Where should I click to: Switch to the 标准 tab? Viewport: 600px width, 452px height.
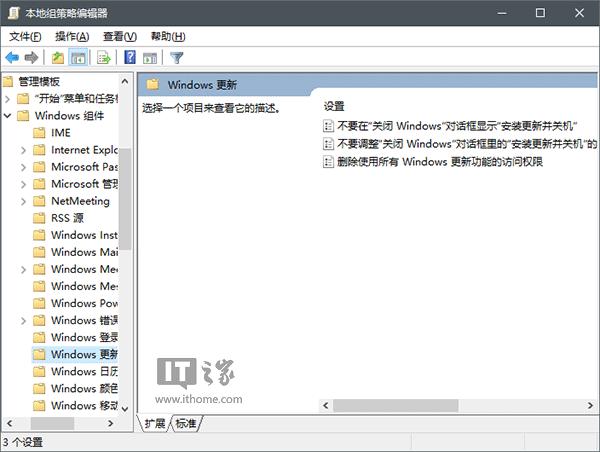click(186, 424)
